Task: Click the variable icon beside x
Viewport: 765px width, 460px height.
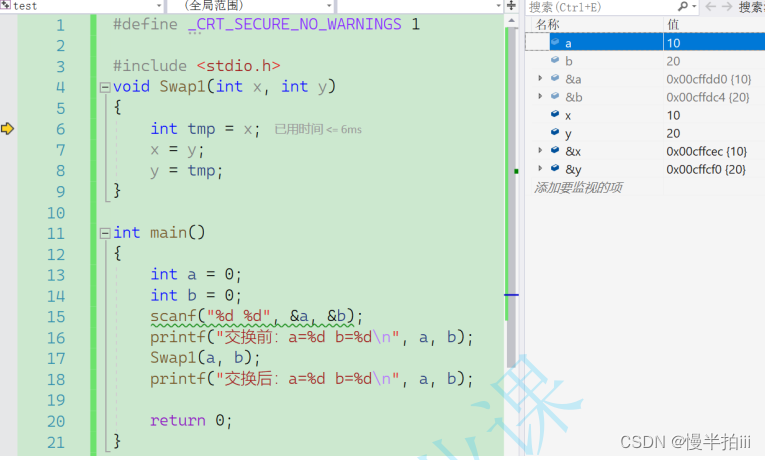Action: point(555,114)
